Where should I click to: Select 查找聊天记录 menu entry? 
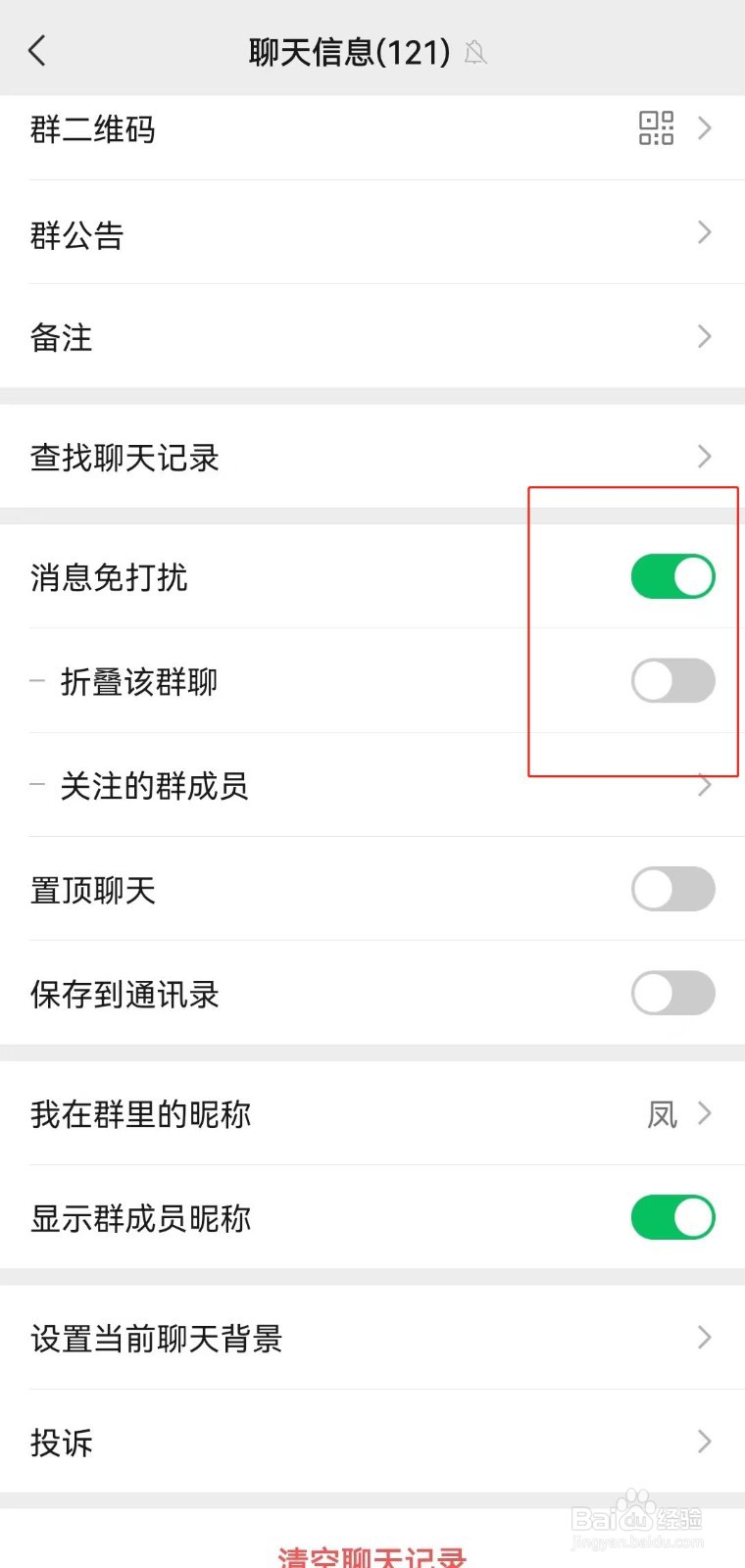point(124,457)
